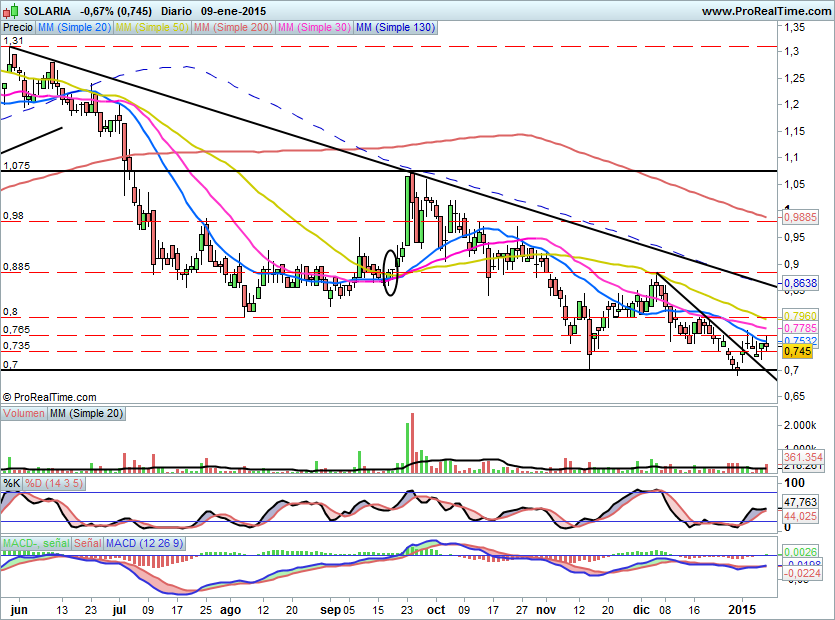Select the Señal line label
This screenshot has width=835, height=620.
point(87,543)
